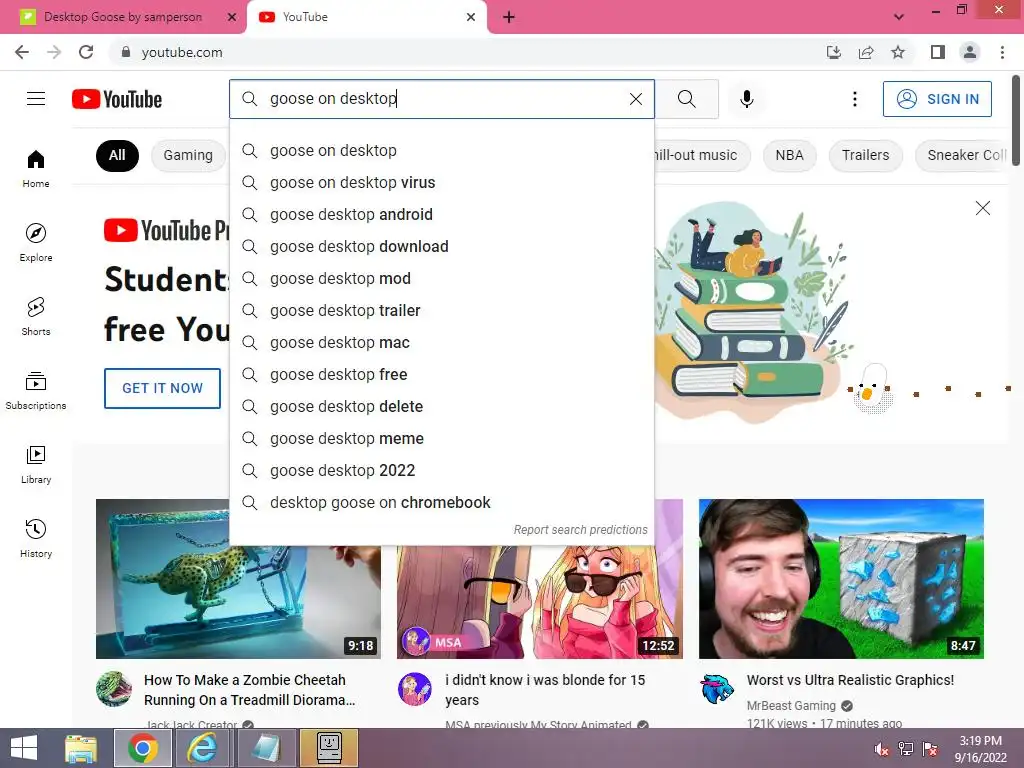This screenshot has height=768, width=1024.
Task: Bookmark this page with star icon
Action: (898, 52)
